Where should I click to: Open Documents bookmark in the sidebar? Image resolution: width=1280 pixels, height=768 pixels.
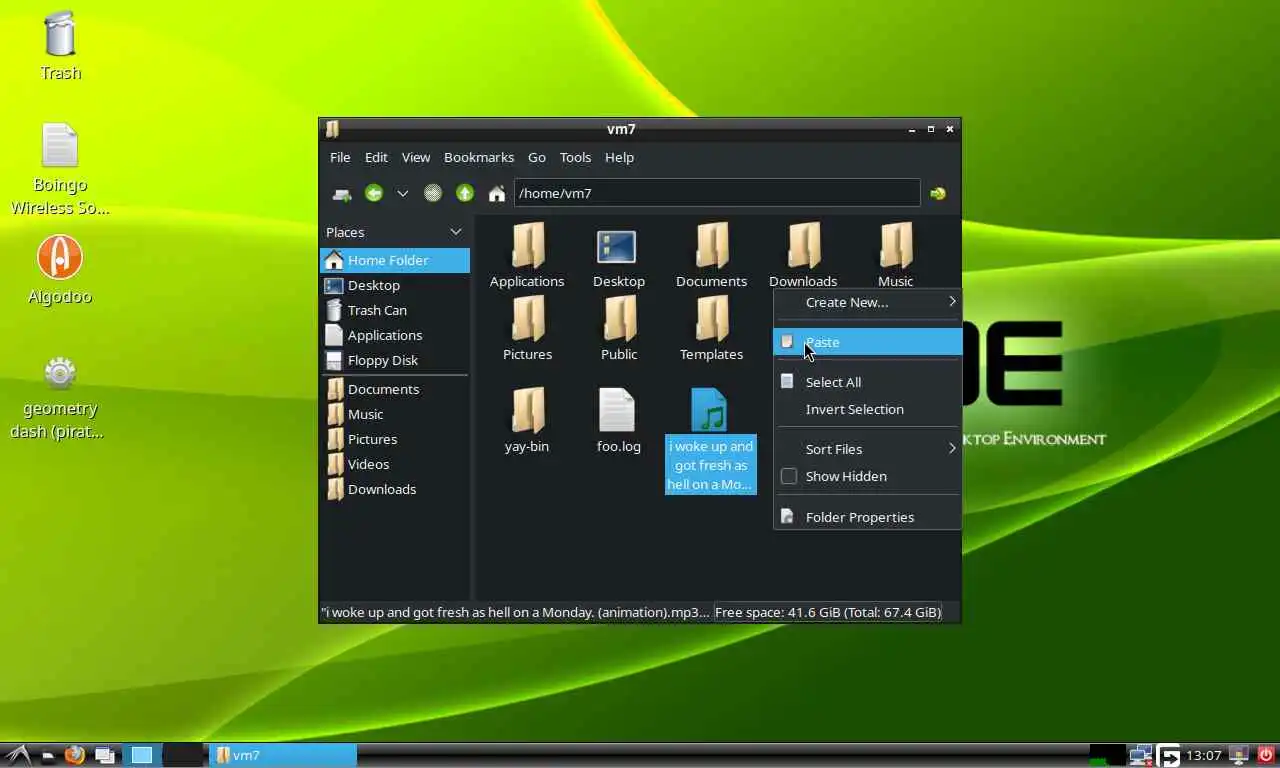(x=394, y=389)
